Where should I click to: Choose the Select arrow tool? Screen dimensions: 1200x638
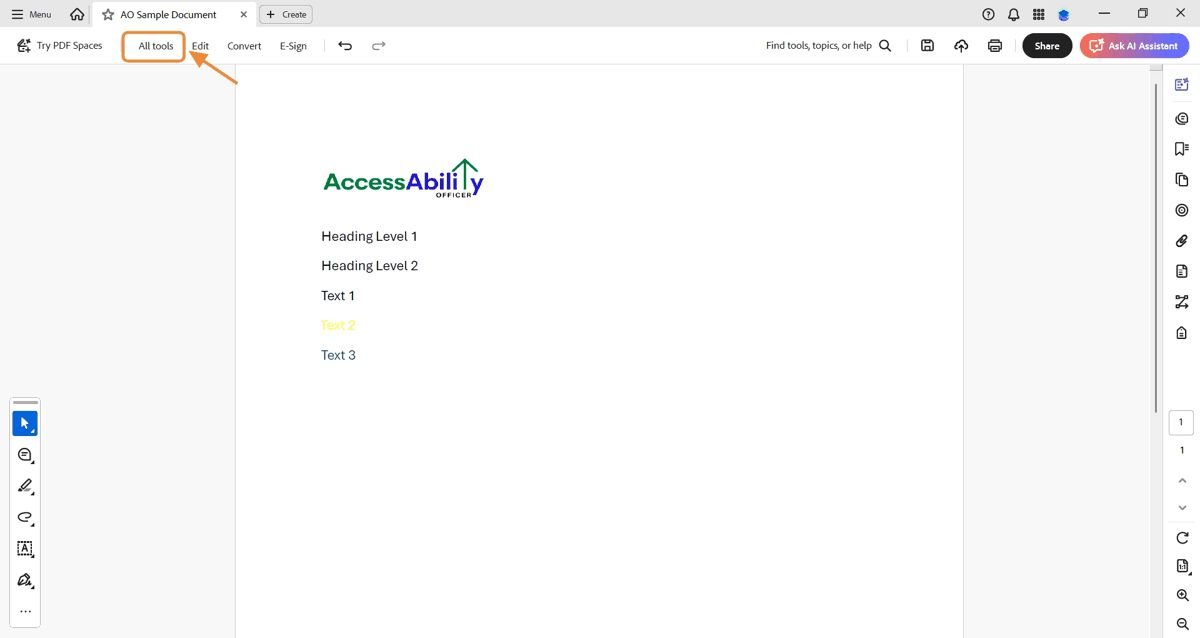tap(25, 423)
